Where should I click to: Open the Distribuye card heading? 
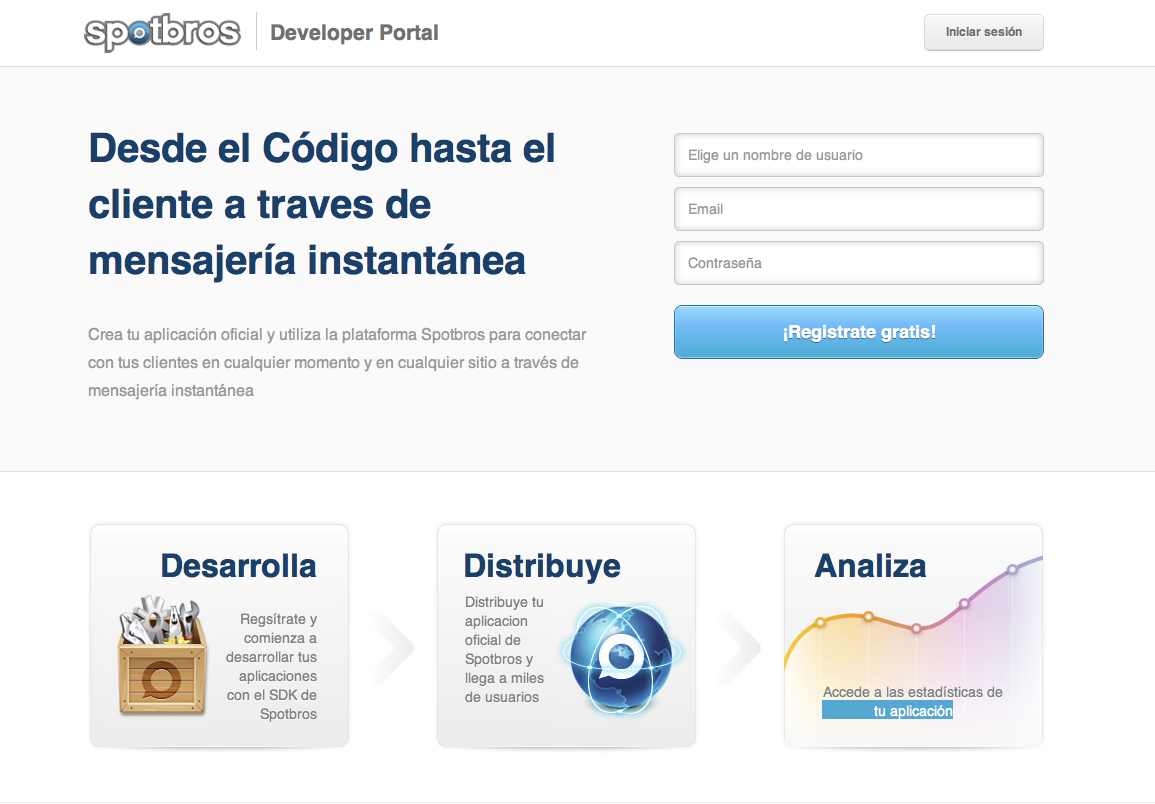tap(542, 566)
